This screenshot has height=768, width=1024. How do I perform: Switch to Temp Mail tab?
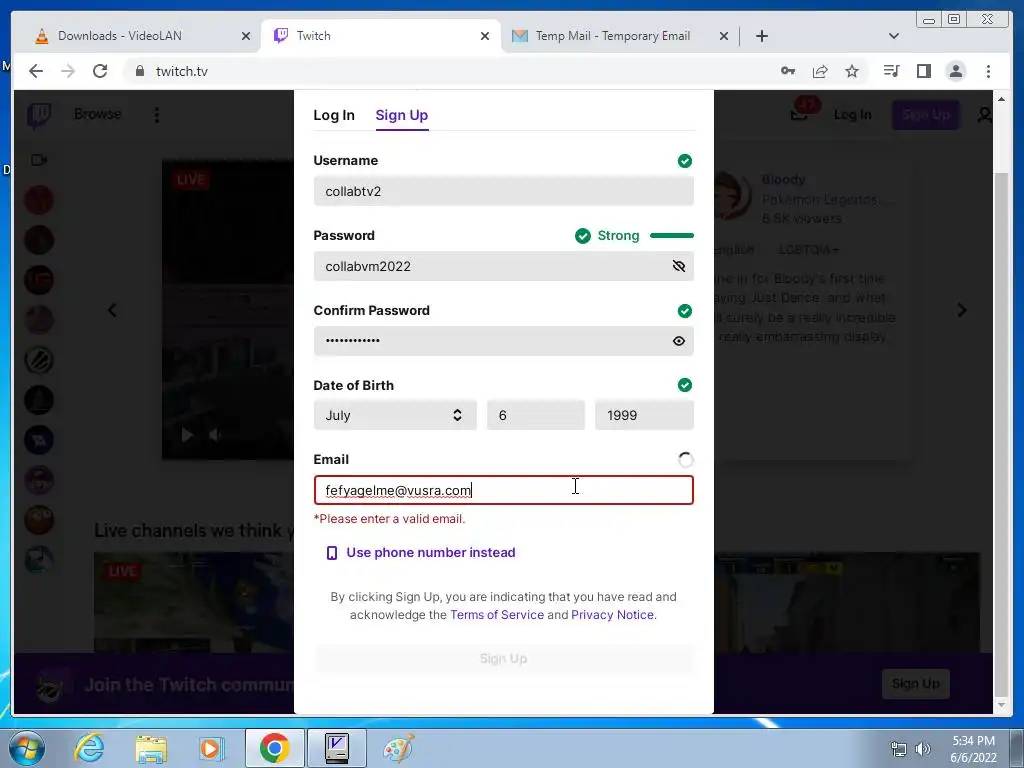(613, 36)
